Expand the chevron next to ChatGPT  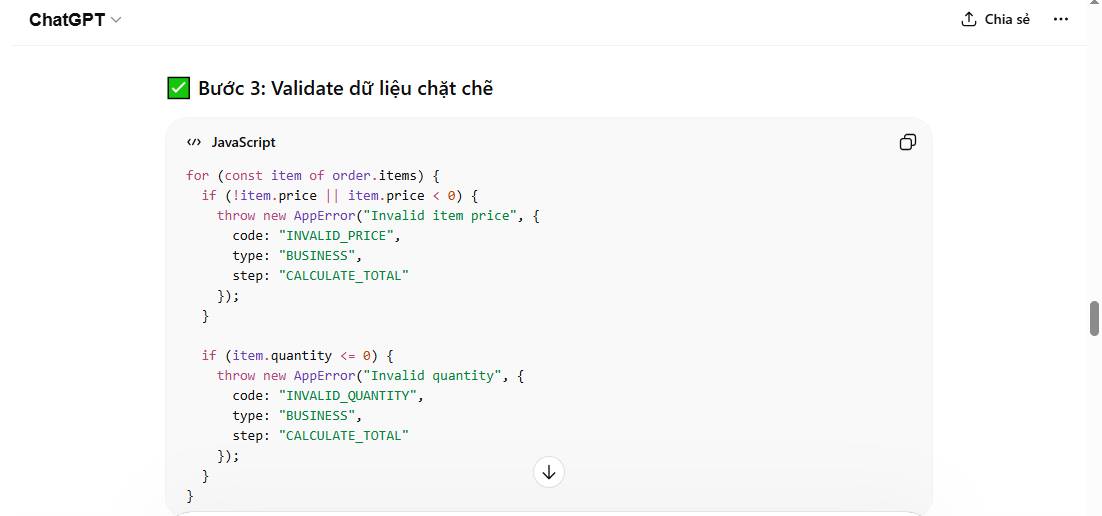pos(116,20)
